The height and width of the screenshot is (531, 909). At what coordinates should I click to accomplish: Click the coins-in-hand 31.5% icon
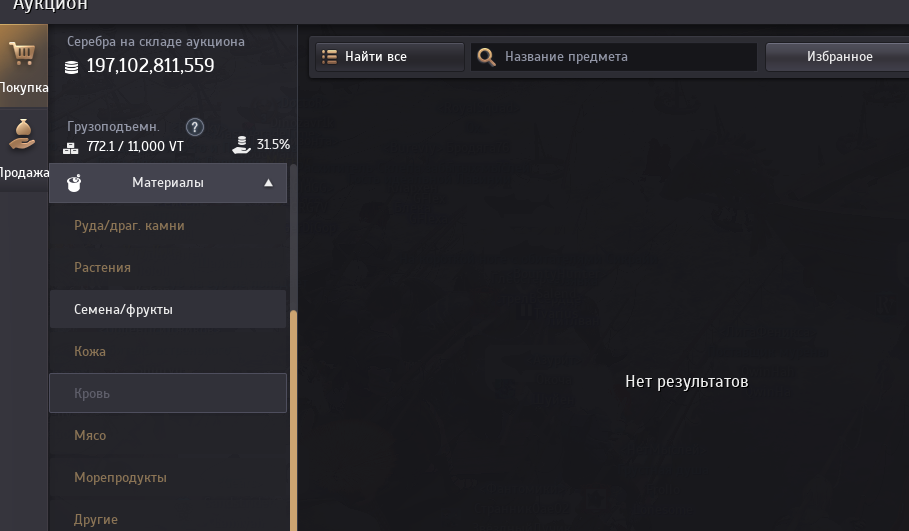(241, 145)
